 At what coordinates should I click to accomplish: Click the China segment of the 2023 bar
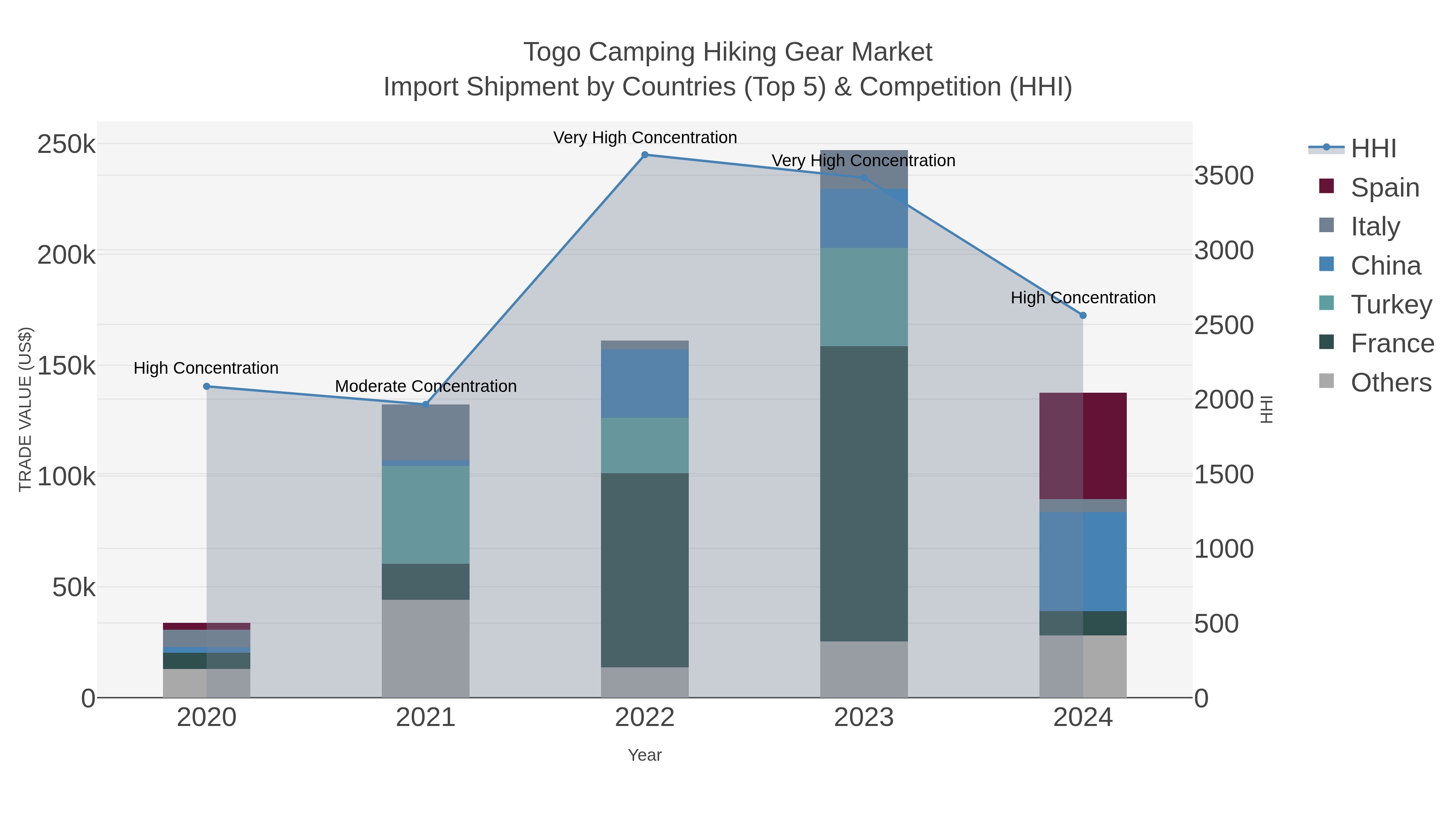click(863, 219)
